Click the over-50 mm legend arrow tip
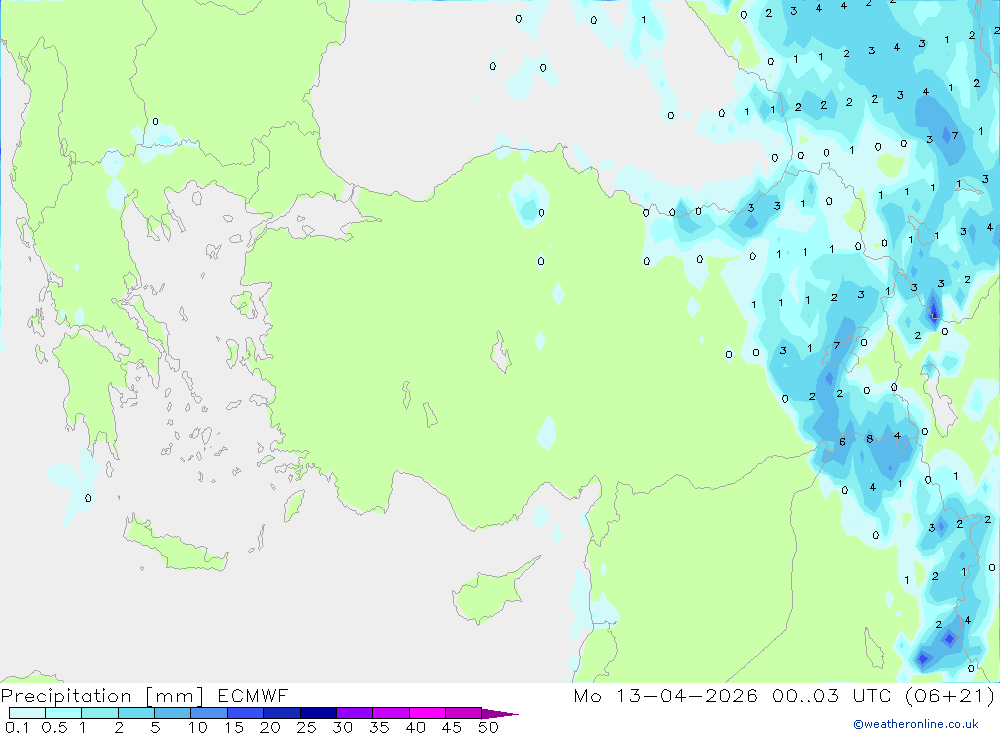This screenshot has height=733, width=1000. (499, 713)
